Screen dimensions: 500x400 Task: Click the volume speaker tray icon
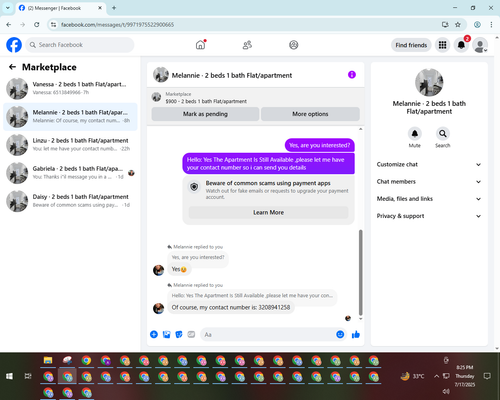click(x=446, y=391)
